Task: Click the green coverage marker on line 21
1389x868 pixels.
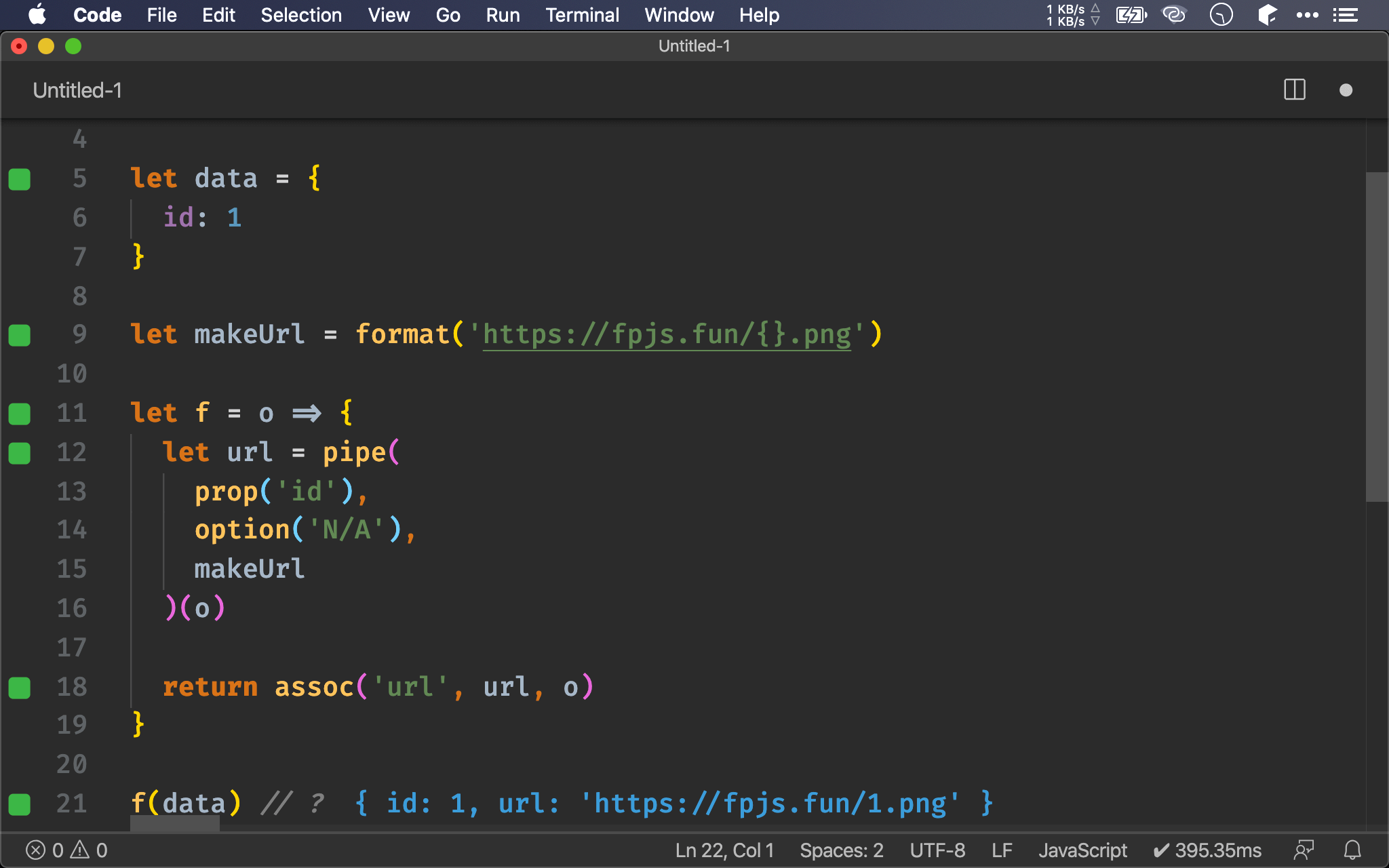Action: click(x=19, y=804)
